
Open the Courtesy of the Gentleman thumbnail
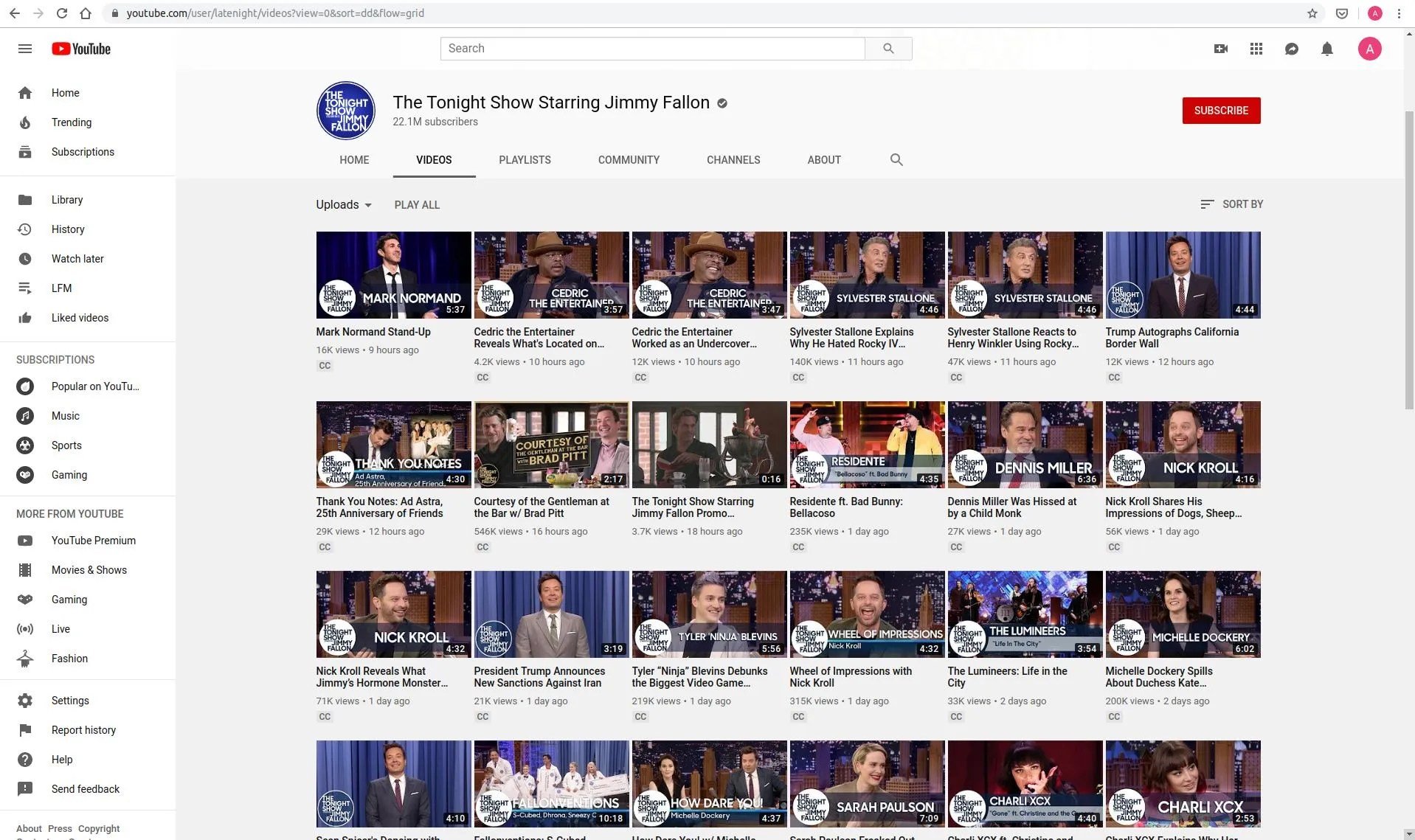pyautogui.click(x=552, y=445)
